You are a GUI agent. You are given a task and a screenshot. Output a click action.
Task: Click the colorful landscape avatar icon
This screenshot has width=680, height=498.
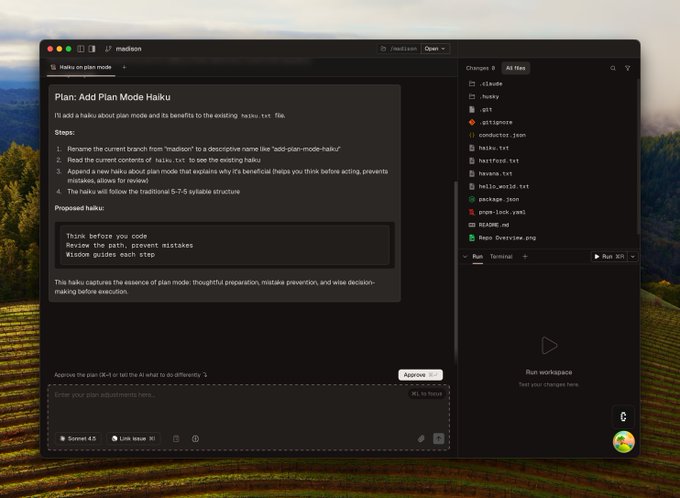pyautogui.click(x=624, y=442)
